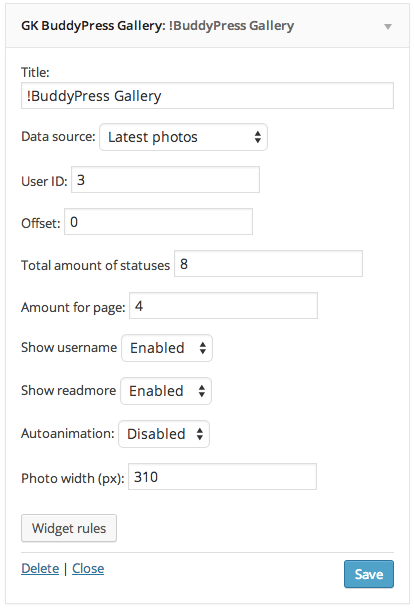Click into the User ID field

(x=166, y=180)
